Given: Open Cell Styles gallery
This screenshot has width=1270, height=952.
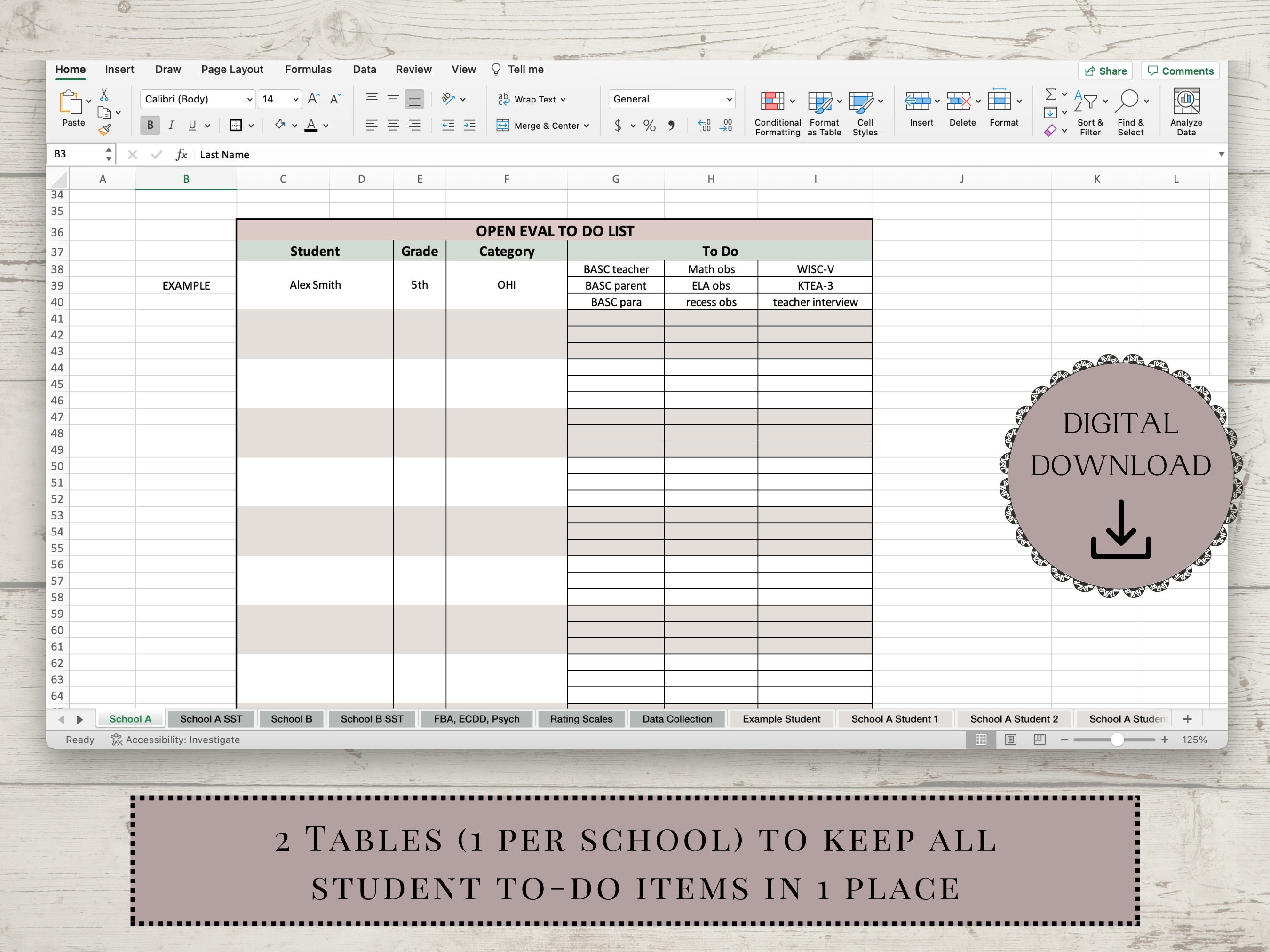Looking at the screenshot, I should coord(865,112).
